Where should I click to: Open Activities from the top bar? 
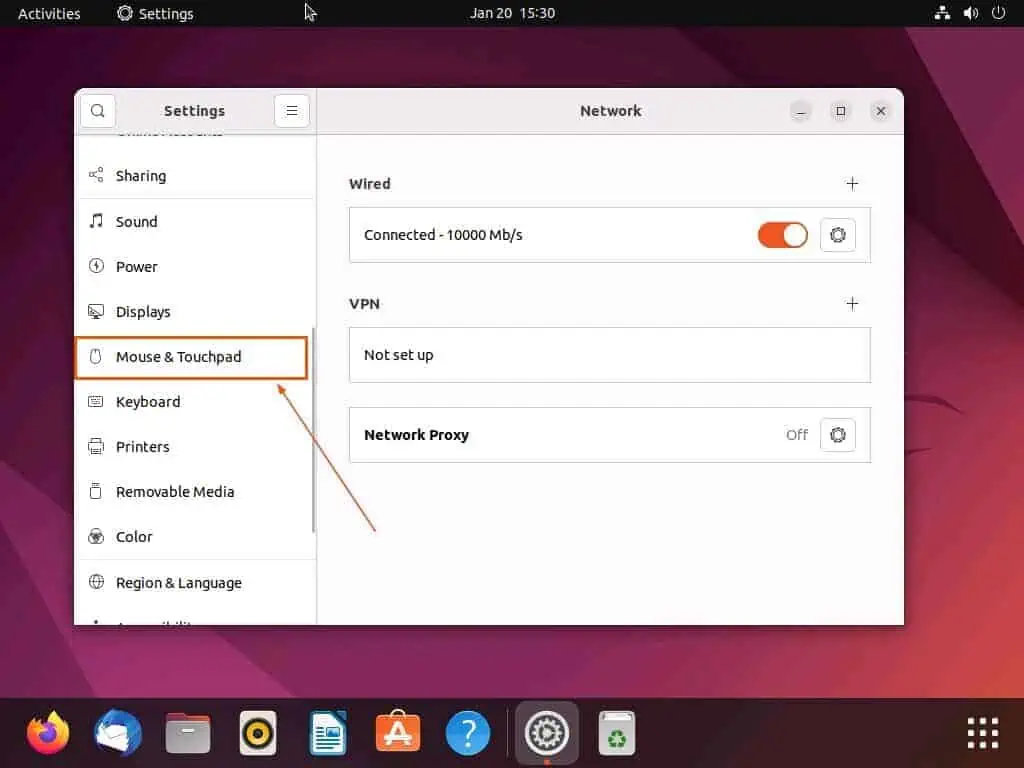(x=48, y=13)
